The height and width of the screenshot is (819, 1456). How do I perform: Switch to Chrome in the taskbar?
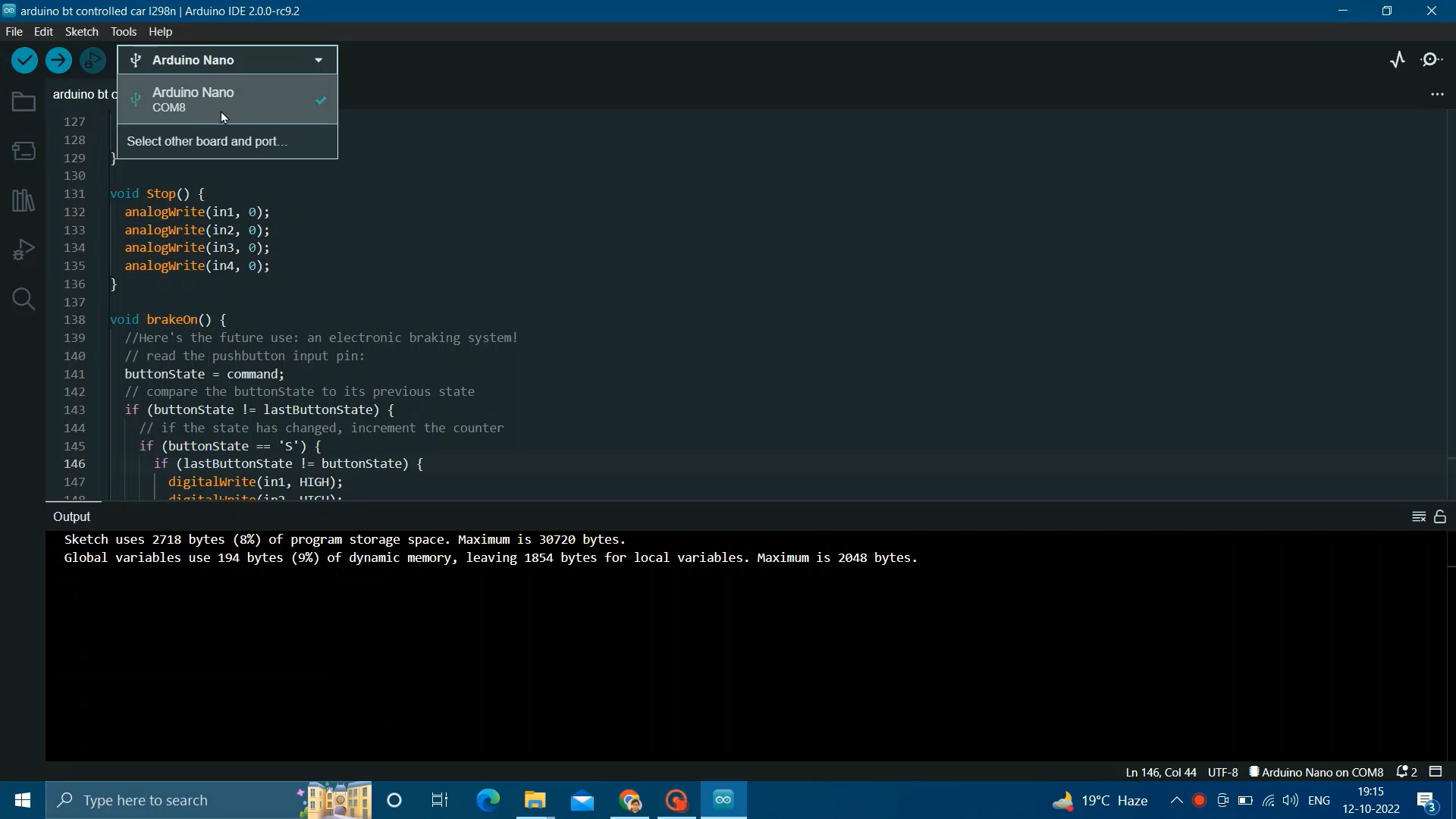pos(630,800)
